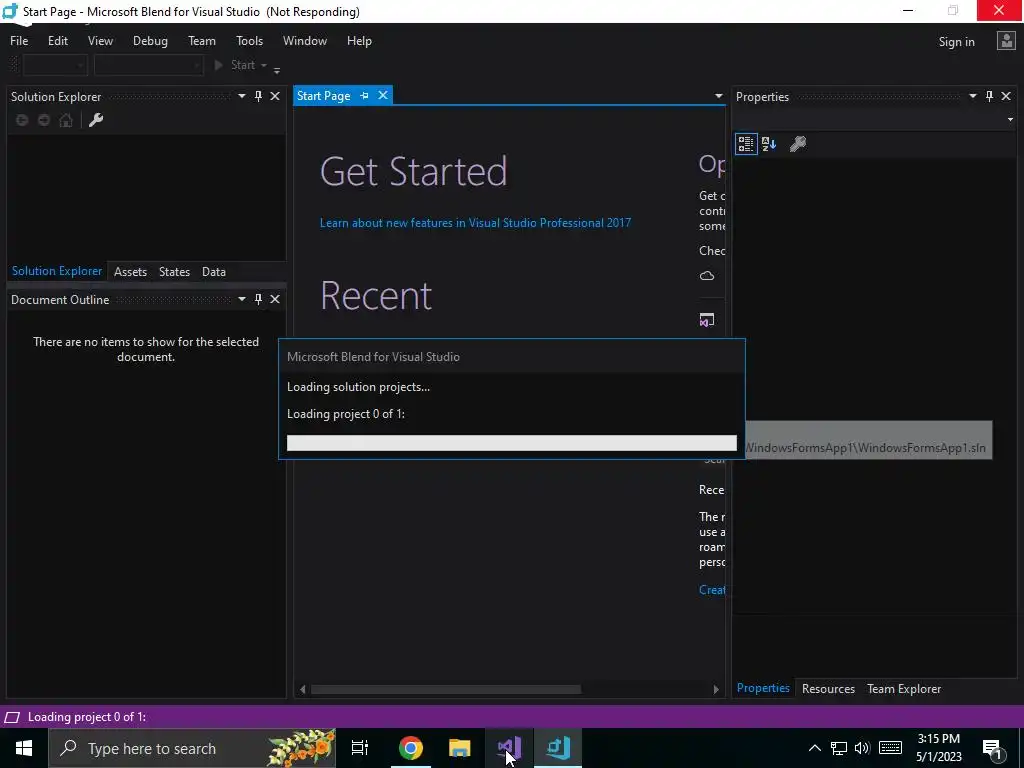The image size is (1024, 768).
Task: Open the Debug menu
Action: click(x=150, y=40)
